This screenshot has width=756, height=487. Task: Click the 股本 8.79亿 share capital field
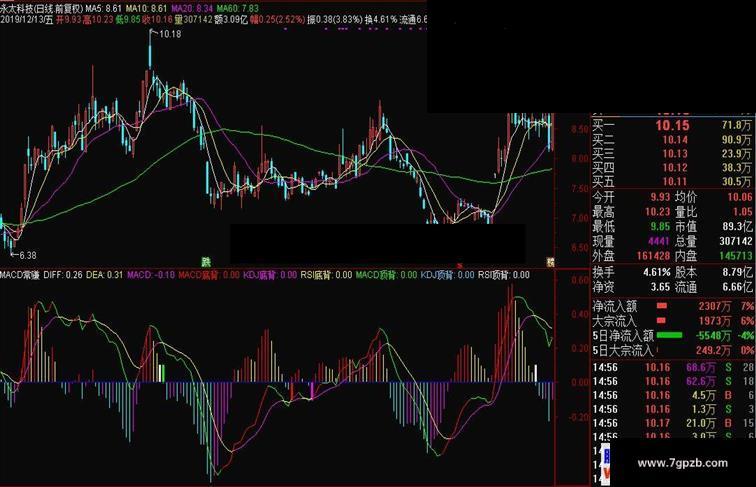point(714,272)
